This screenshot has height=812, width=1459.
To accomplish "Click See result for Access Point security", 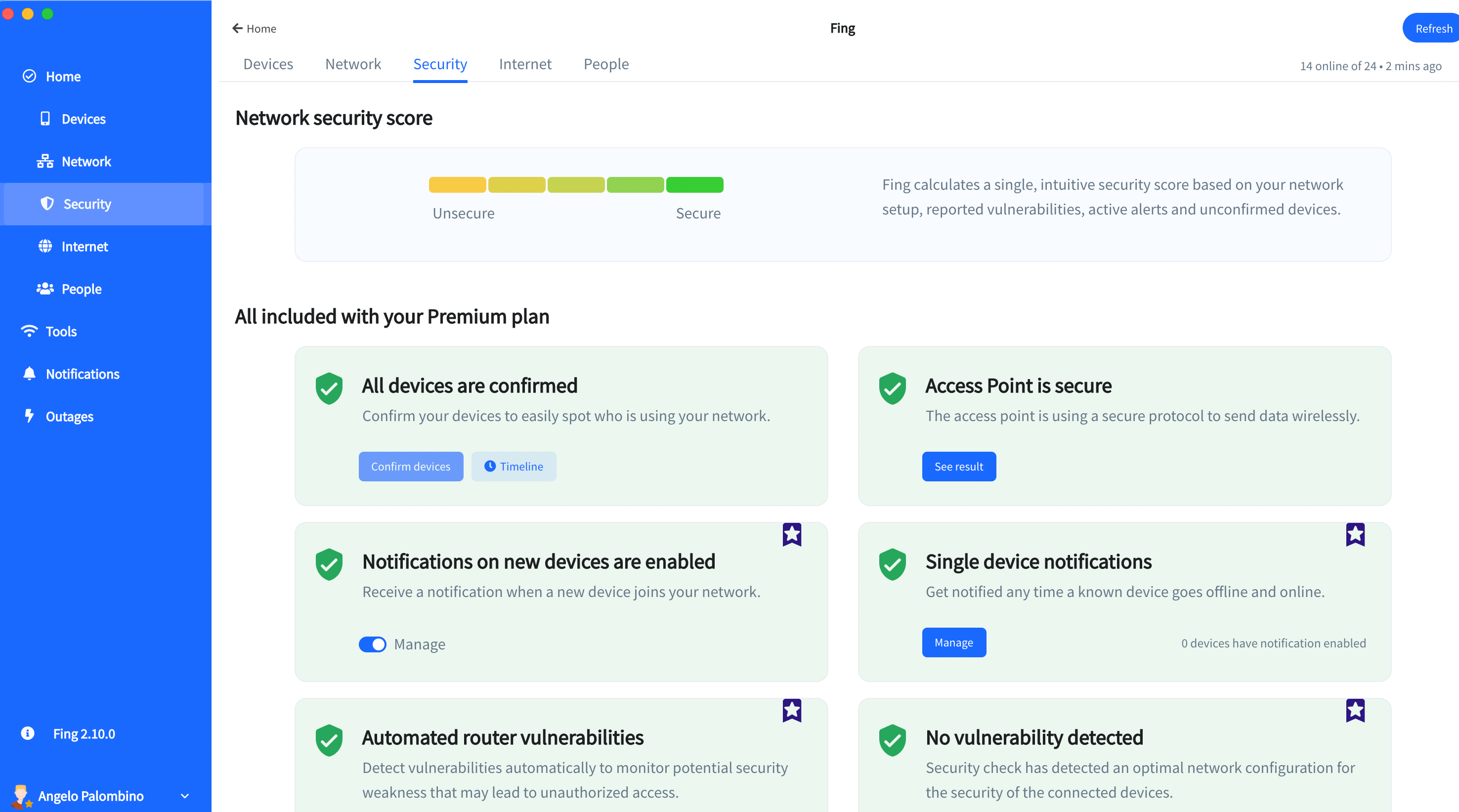I will [958, 466].
